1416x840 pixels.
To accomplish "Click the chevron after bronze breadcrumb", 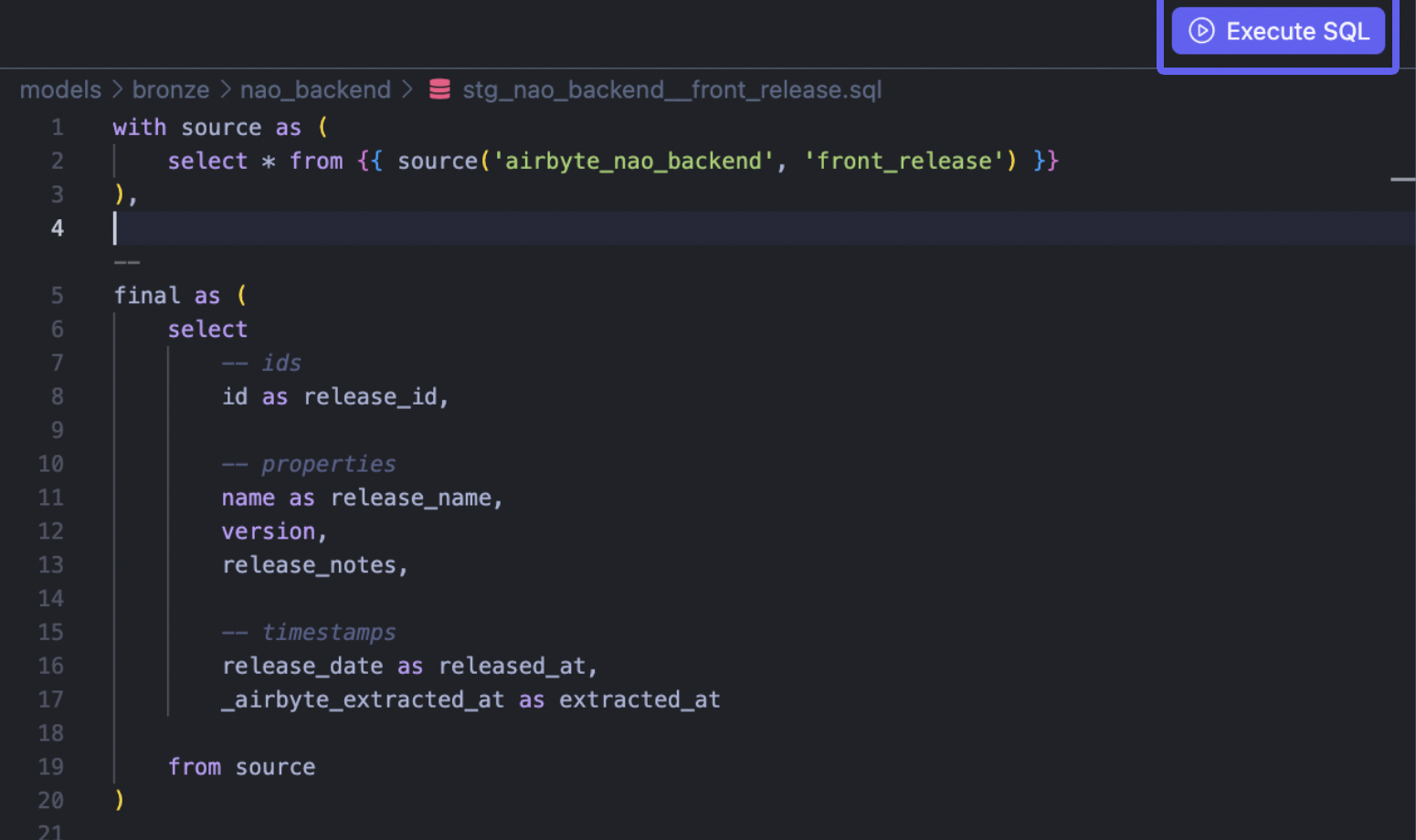I will [225, 89].
